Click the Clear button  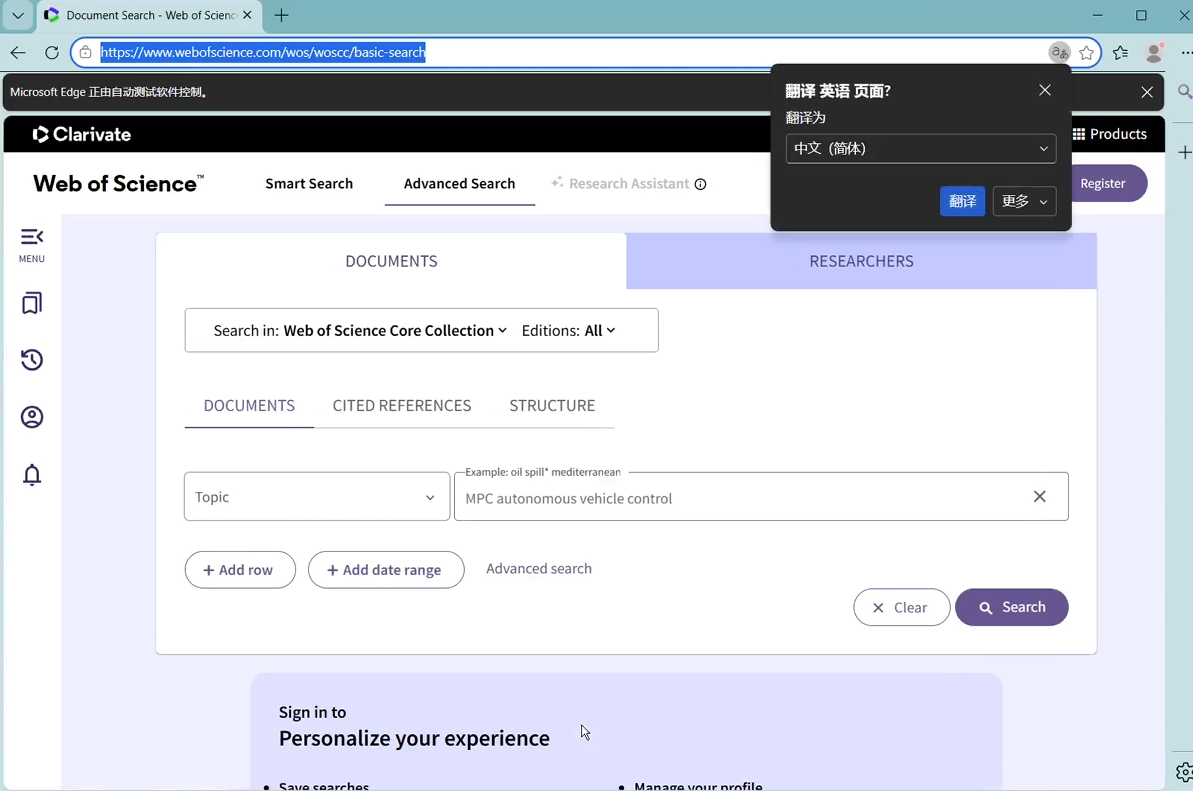click(902, 607)
